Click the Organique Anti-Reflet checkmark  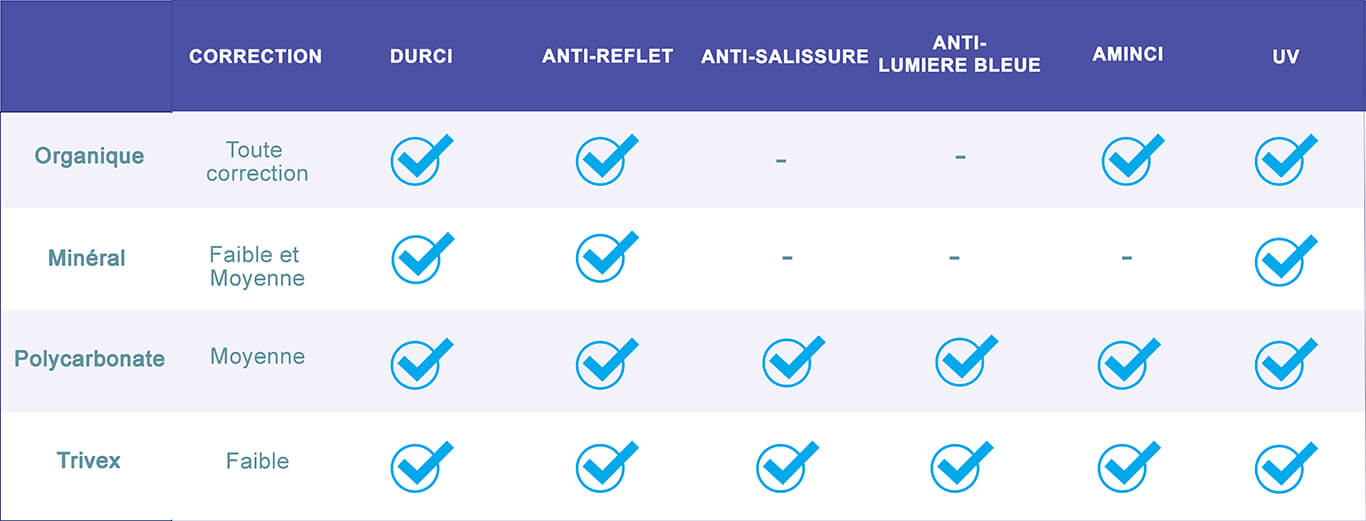coord(606,160)
